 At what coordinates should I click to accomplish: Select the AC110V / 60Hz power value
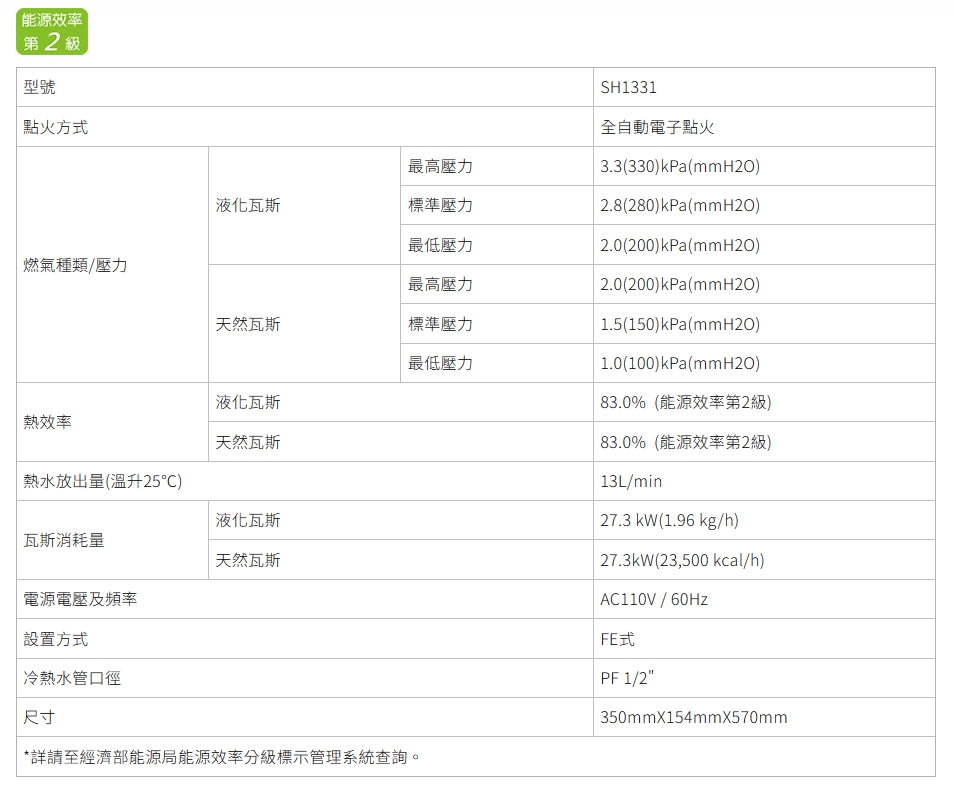point(654,599)
